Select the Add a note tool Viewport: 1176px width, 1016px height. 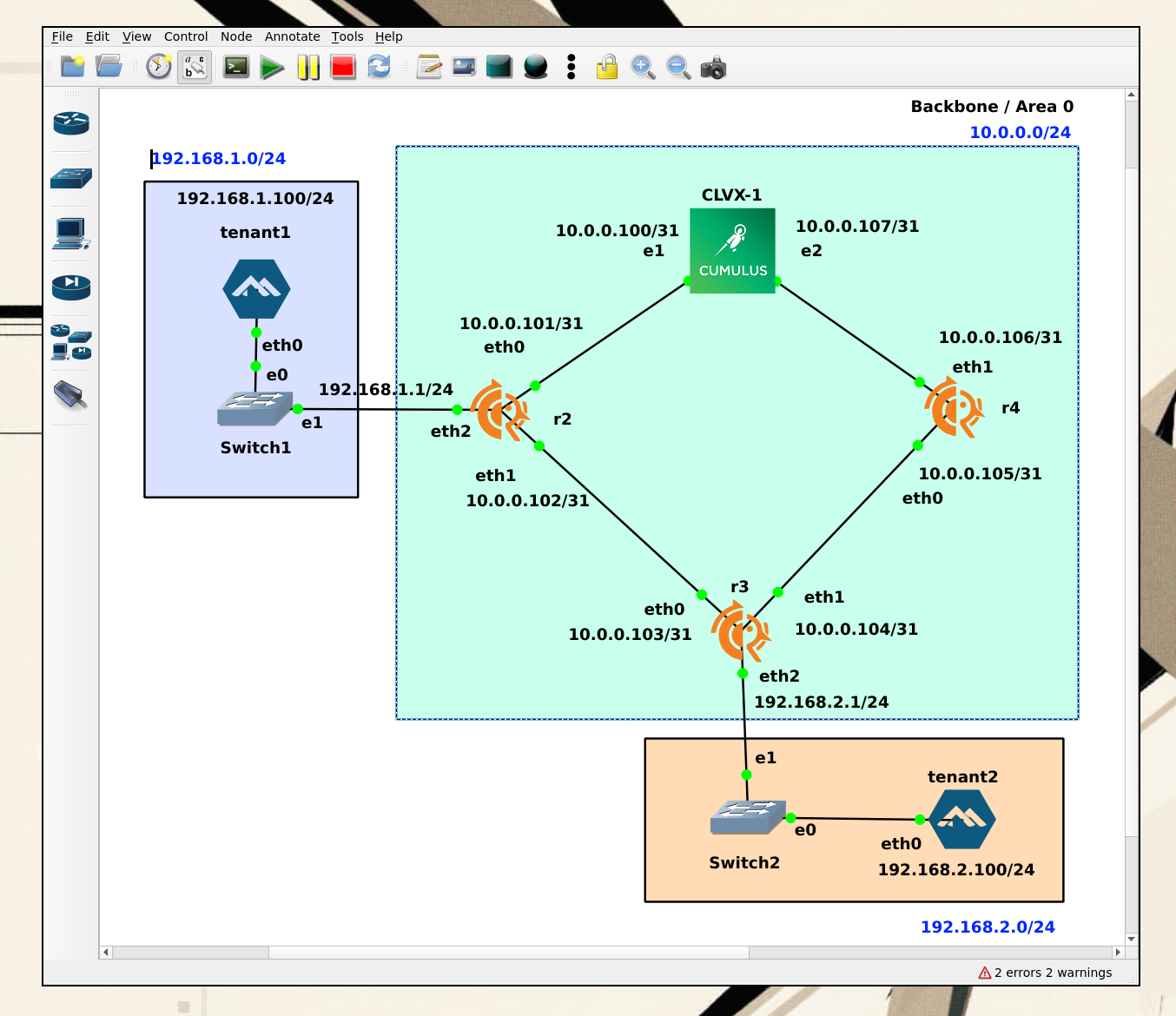[429, 68]
